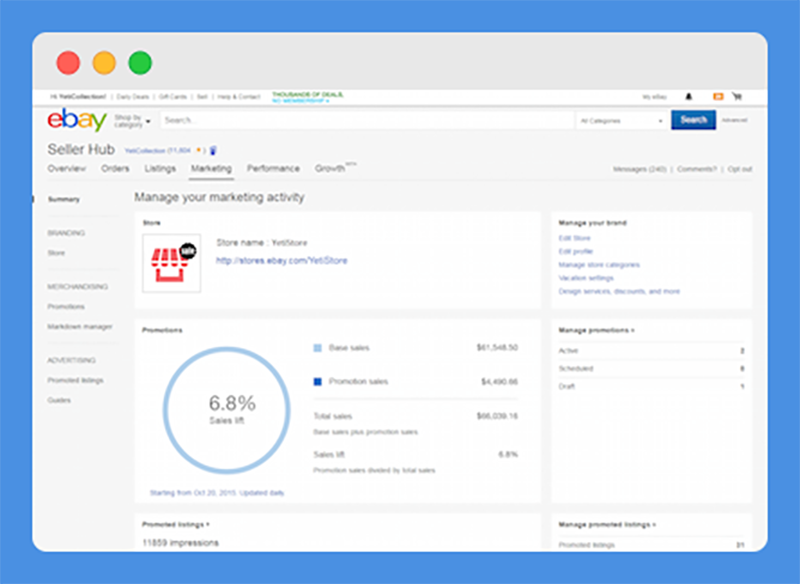The width and height of the screenshot is (800, 584).
Task: Open the Listings tab
Action: point(160,168)
